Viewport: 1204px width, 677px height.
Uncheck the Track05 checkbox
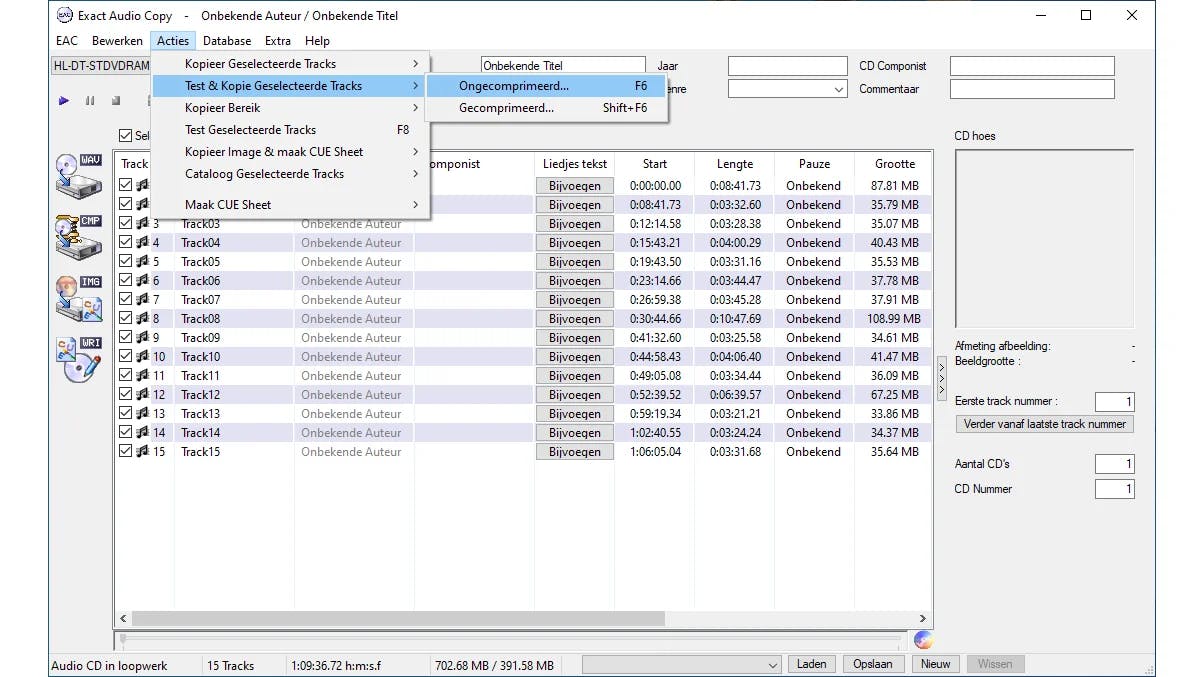125,261
